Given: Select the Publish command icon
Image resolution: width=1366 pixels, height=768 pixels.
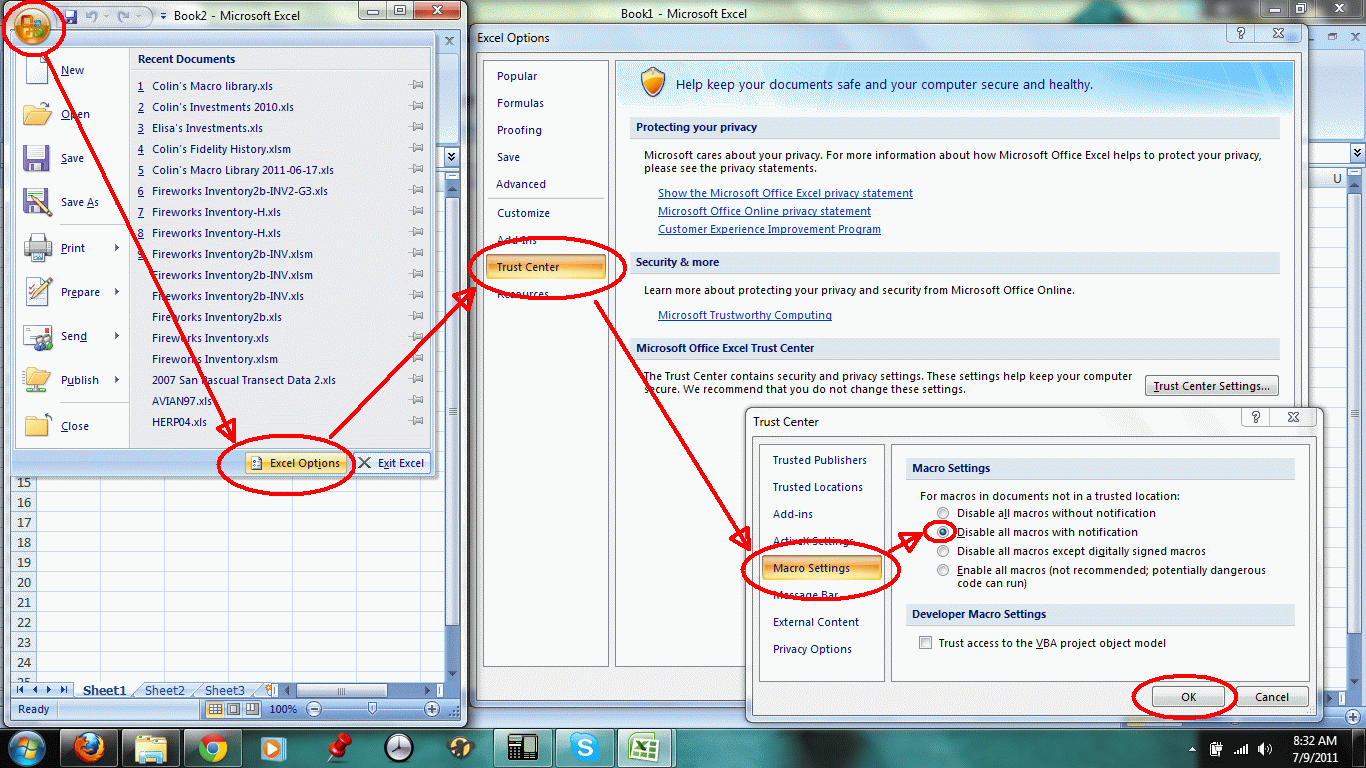Looking at the screenshot, I should point(37,380).
